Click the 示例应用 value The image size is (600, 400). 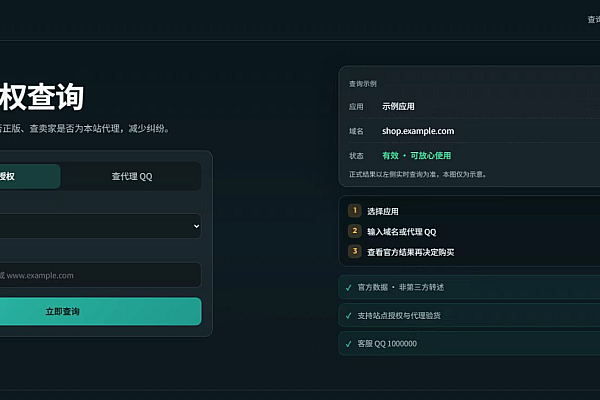coord(398,106)
